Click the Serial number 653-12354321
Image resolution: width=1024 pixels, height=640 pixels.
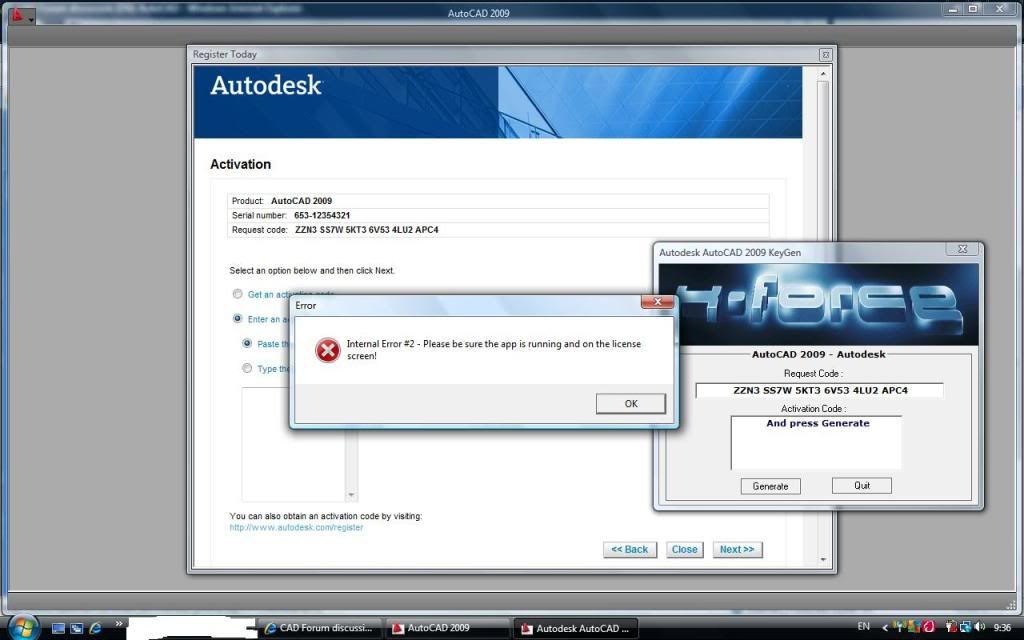point(322,216)
